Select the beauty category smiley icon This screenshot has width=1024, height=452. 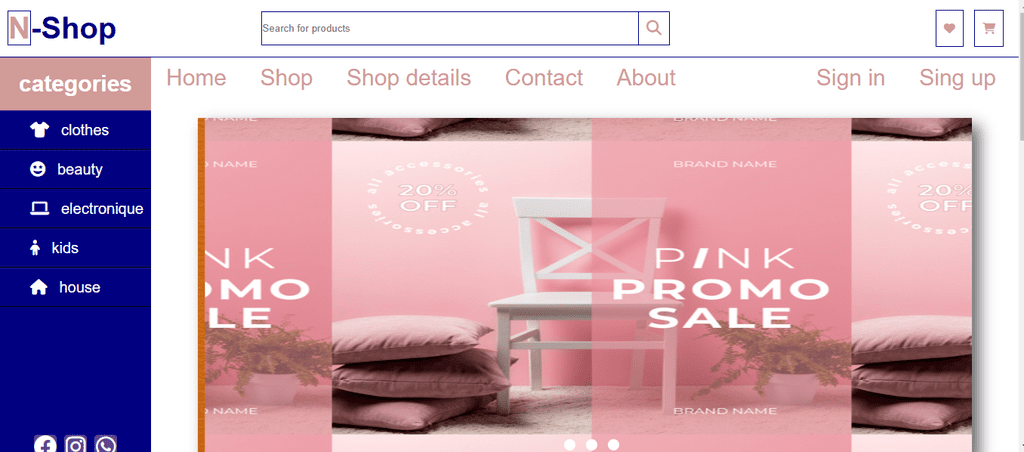pos(39,169)
